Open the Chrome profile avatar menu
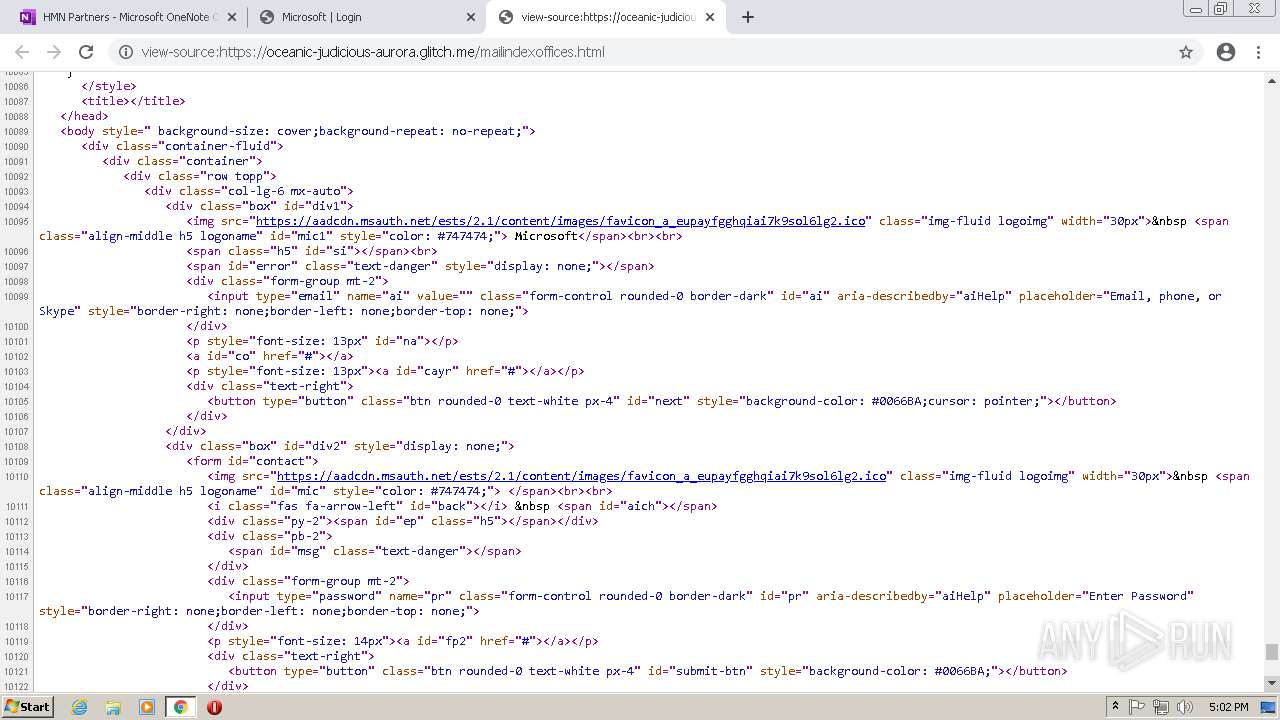 1226,52
